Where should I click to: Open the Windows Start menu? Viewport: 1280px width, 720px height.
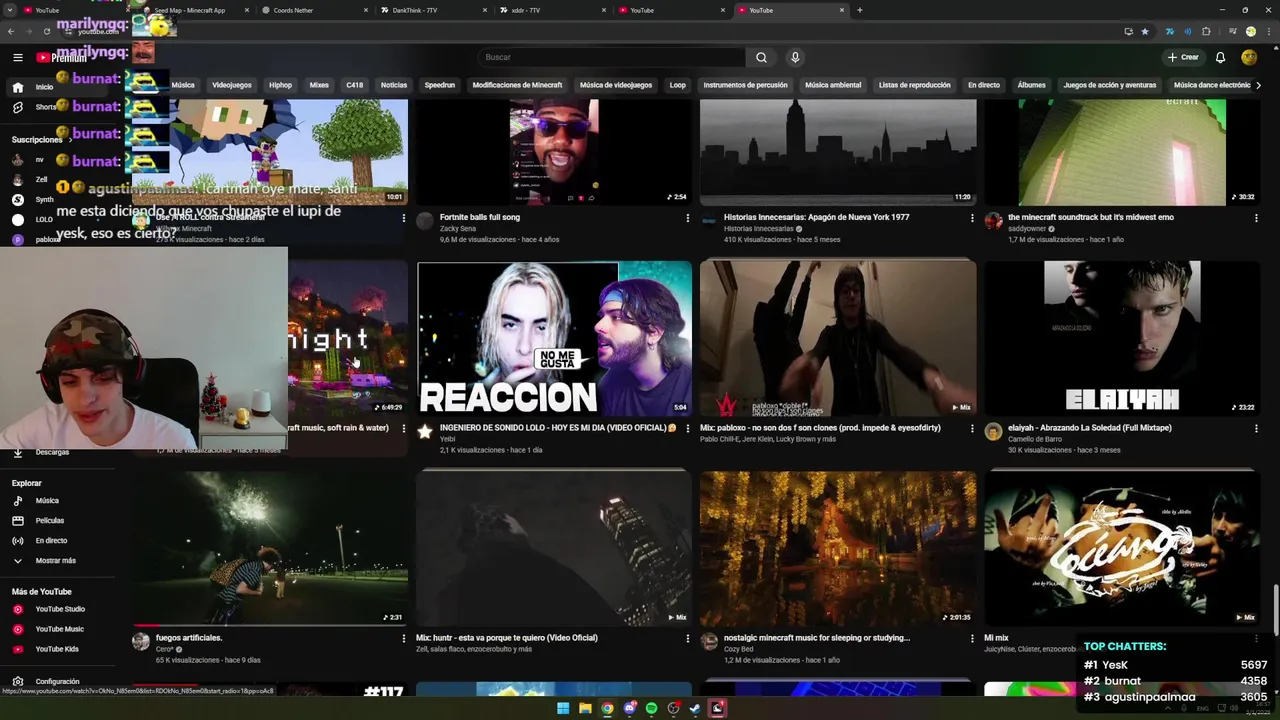(562, 709)
